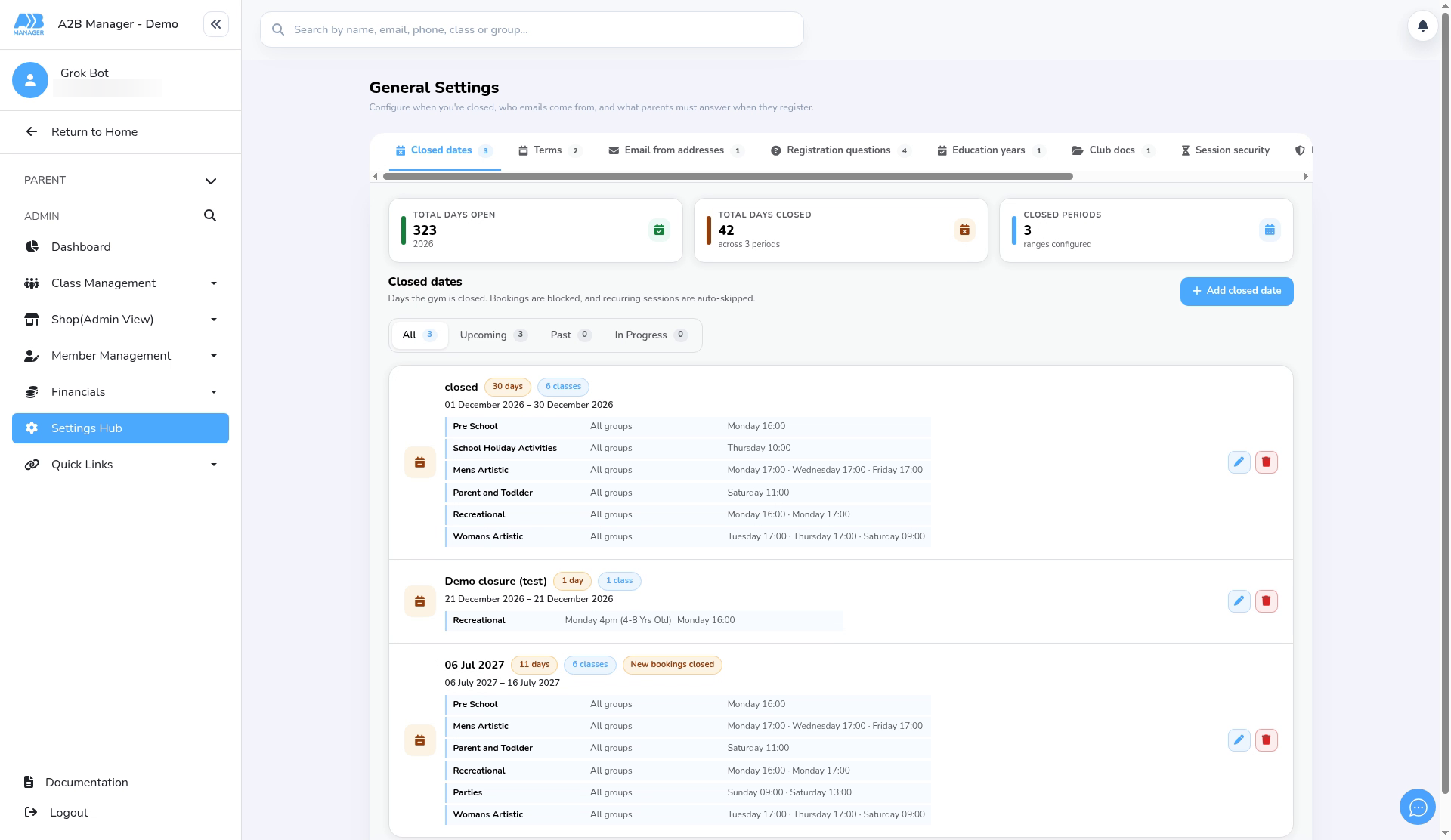Expand Class Management submenu
1451x840 pixels.
coord(214,283)
